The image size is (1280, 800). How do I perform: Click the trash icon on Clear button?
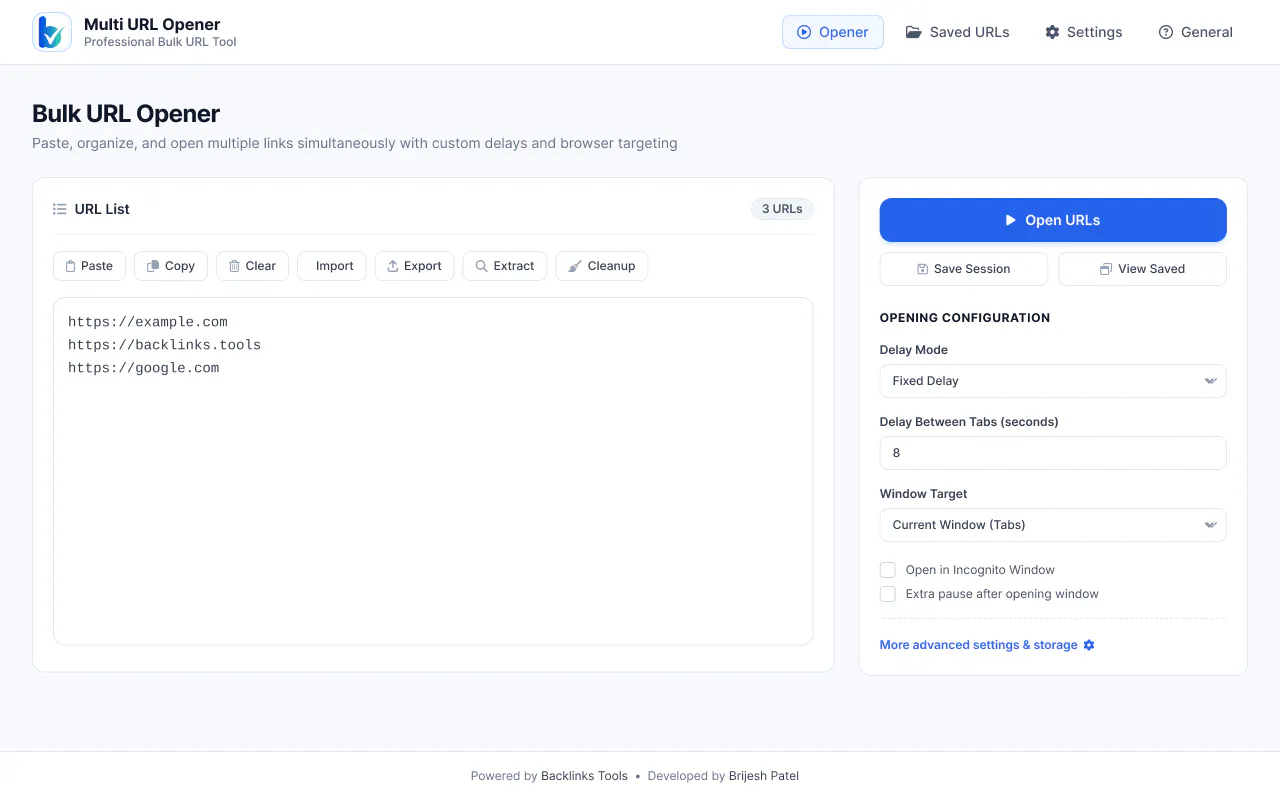(234, 266)
